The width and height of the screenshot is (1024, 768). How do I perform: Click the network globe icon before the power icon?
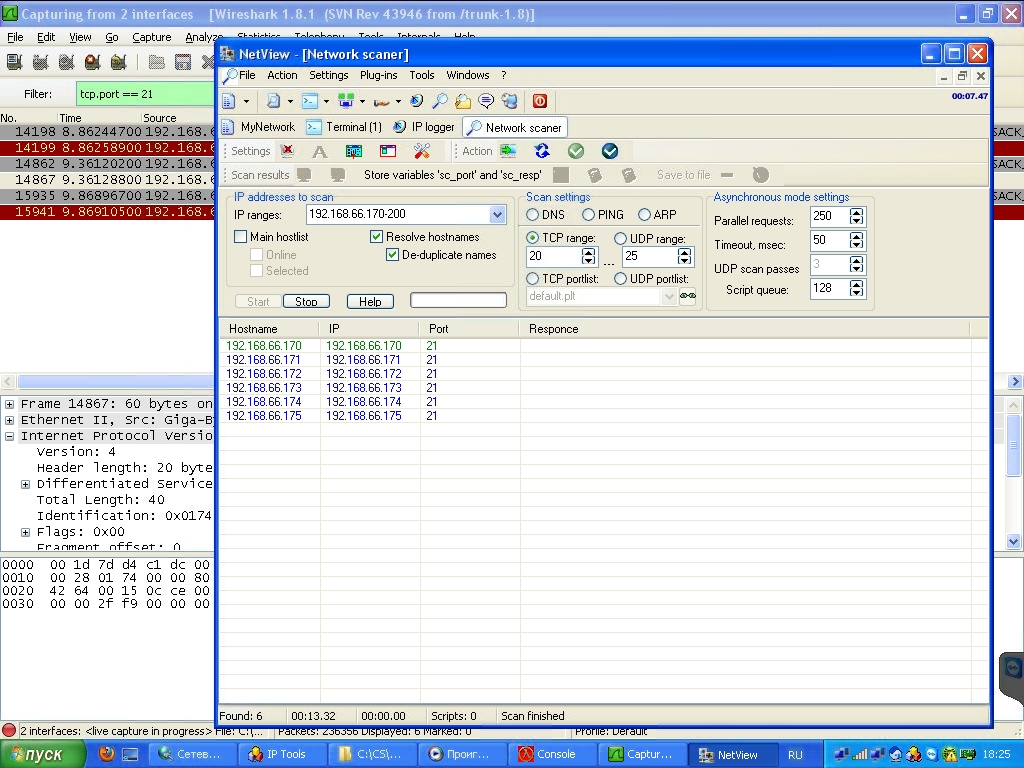point(510,101)
